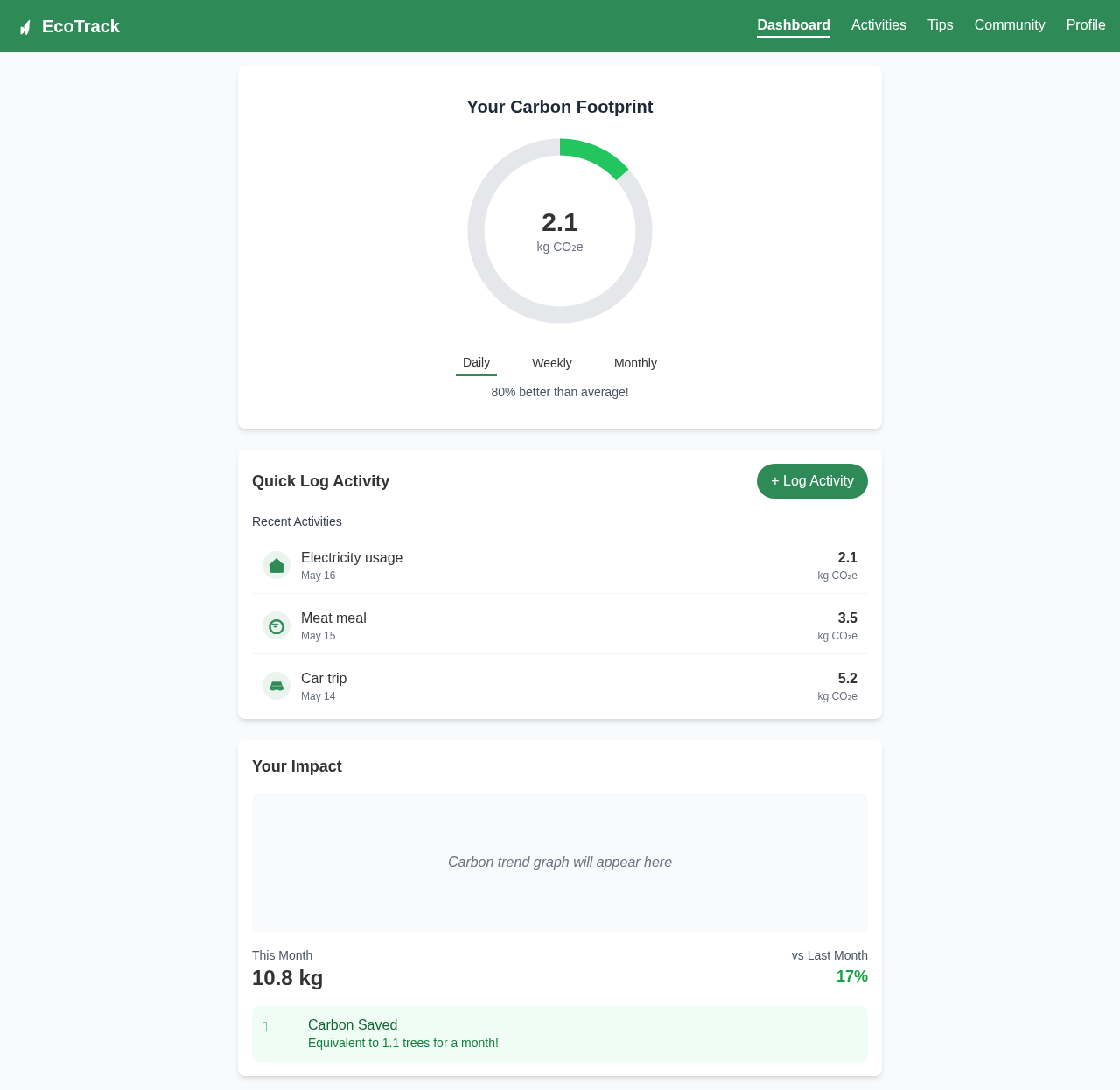Viewport: 1120px width, 1090px height.
Task: Select the Meat meal activity row
Action: click(x=560, y=625)
